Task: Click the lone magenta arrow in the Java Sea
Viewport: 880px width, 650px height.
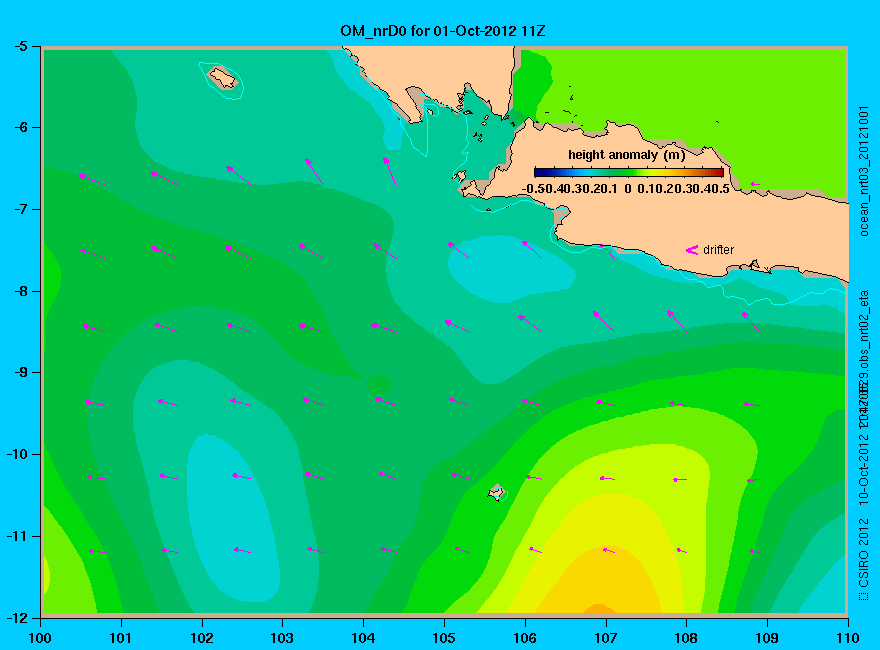Action: [755, 184]
